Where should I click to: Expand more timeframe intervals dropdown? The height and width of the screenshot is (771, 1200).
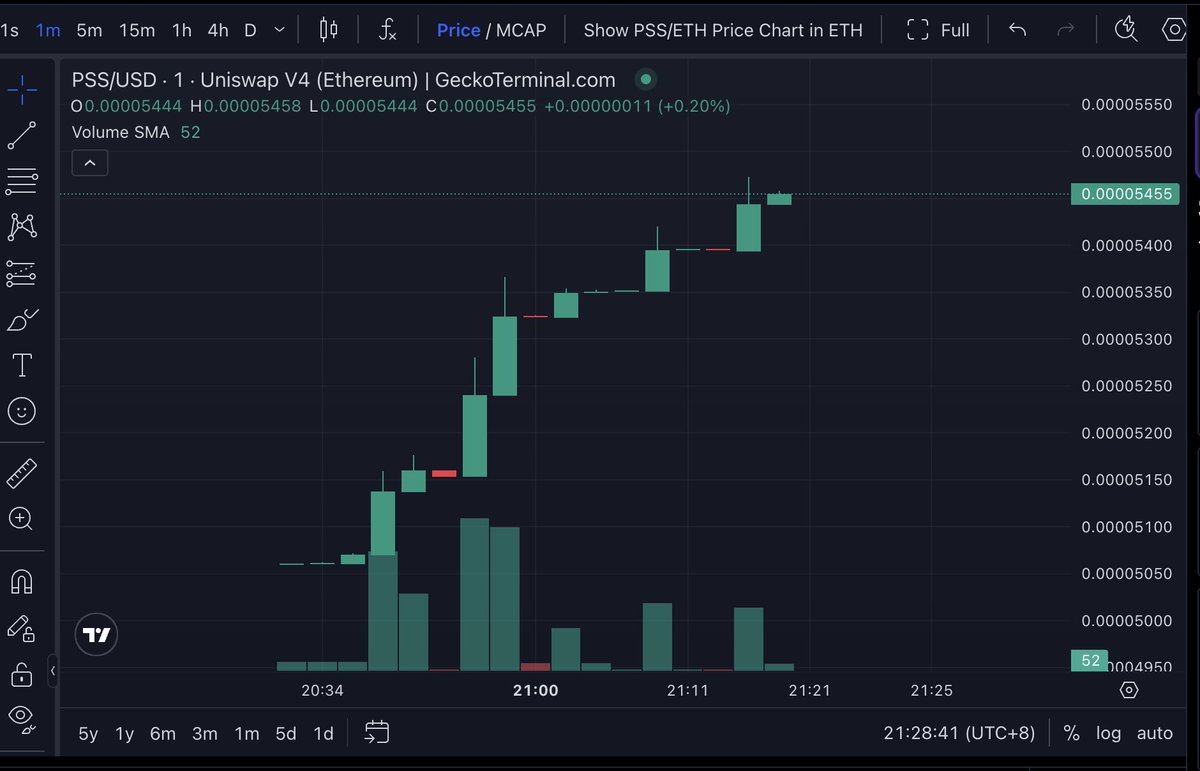click(x=278, y=30)
